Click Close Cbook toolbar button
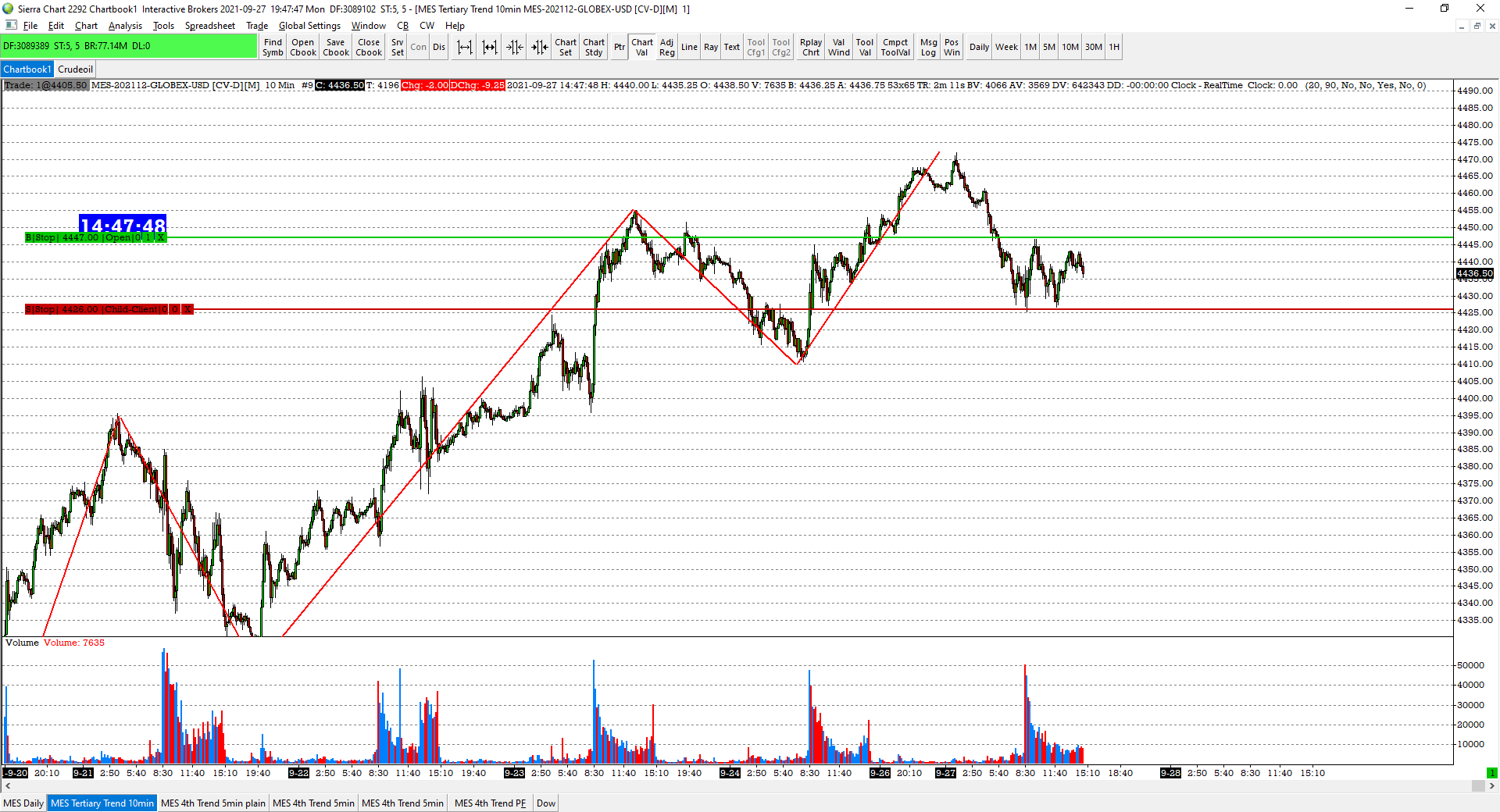The width and height of the screenshot is (1500, 812). 369,47
